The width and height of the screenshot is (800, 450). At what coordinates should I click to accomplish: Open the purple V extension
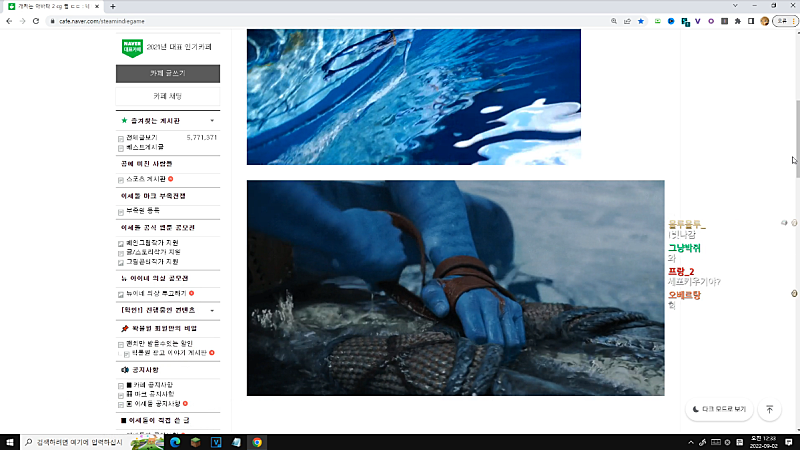(x=697, y=21)
